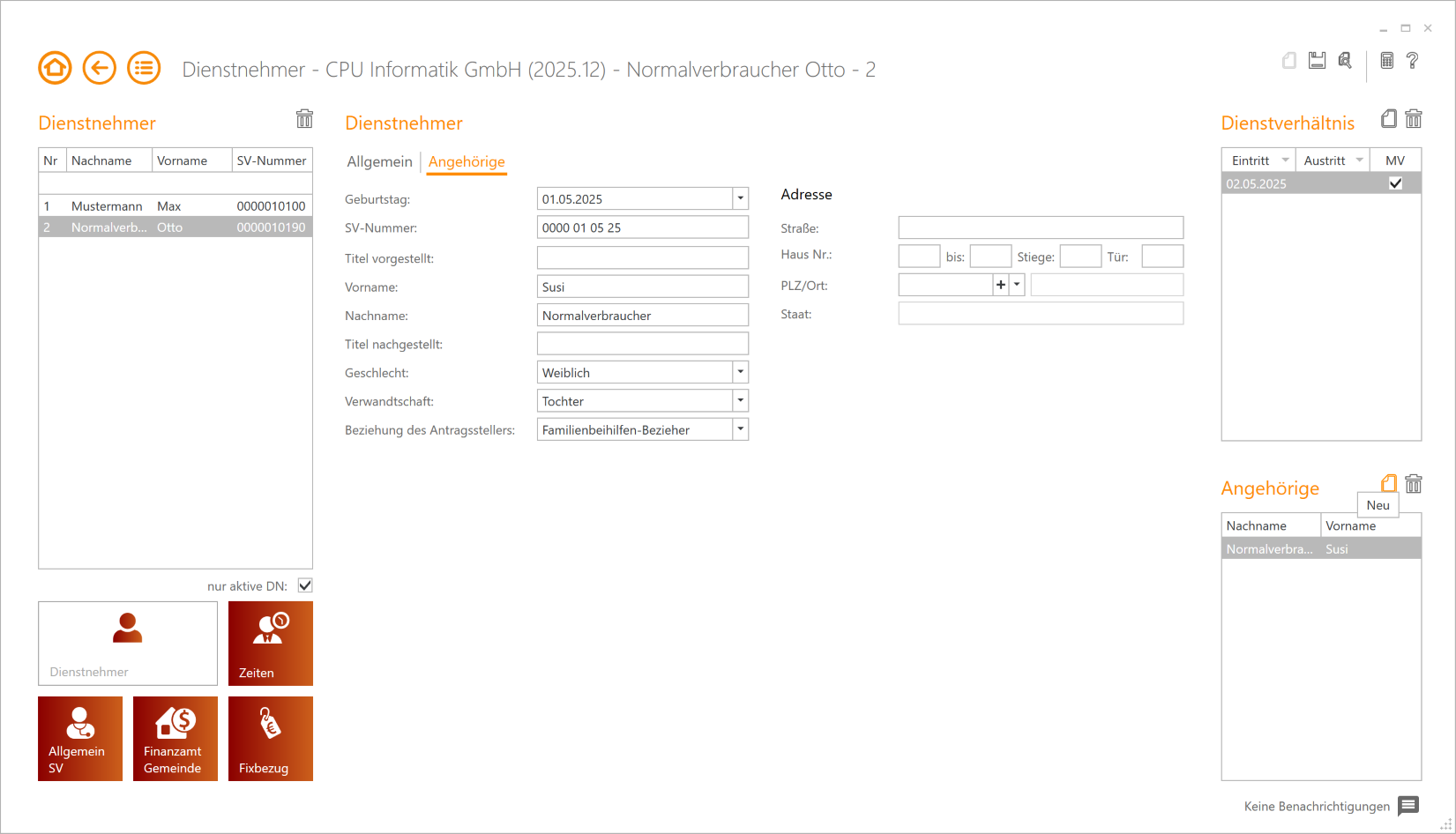Expand the Verwandtschaft dropdown
Screen dimensions: 1456x834
pyautogui.click(x=741, y=401)
